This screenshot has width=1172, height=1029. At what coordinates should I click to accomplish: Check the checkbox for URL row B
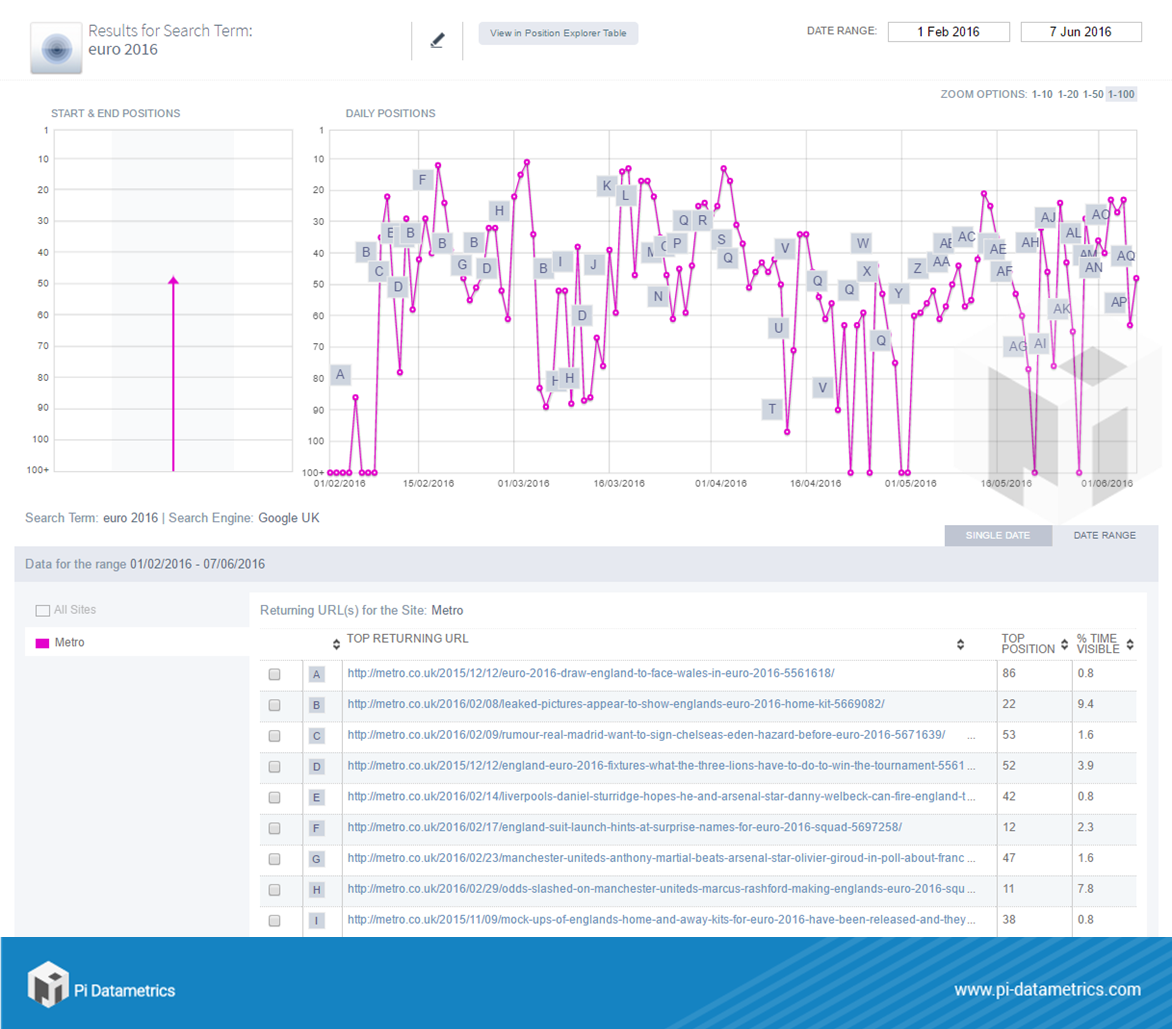274,705
